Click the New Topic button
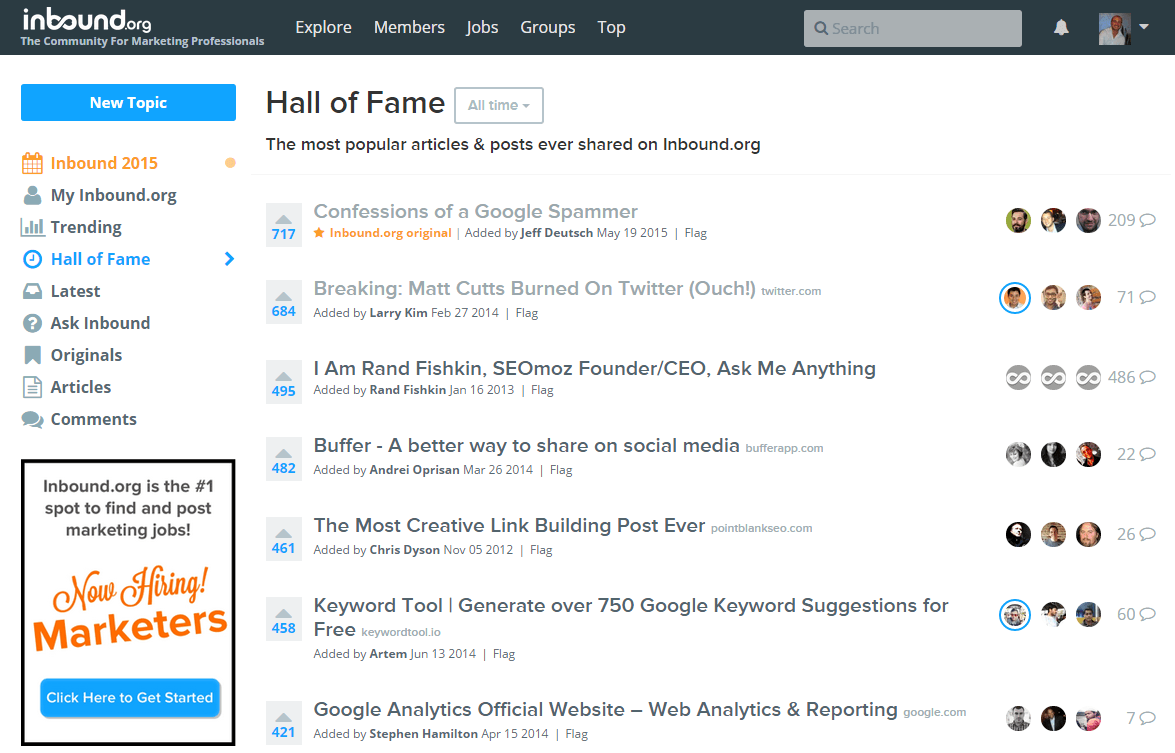1175x753 pixels. [x=128, y=103]
